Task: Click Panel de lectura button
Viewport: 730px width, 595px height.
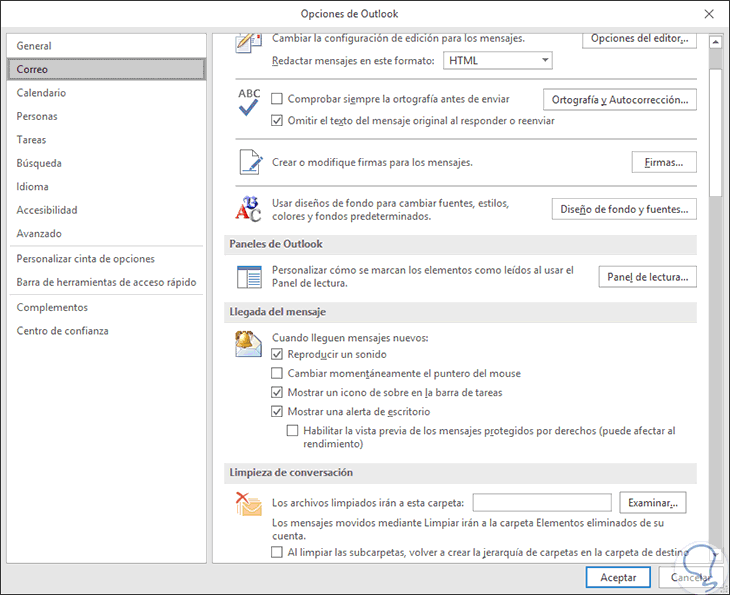Action: click(648, 277)
